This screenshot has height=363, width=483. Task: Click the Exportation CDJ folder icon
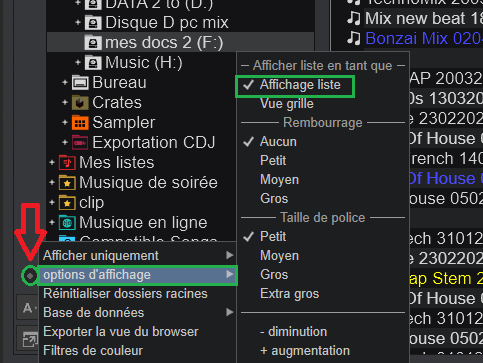coord(80,143)
